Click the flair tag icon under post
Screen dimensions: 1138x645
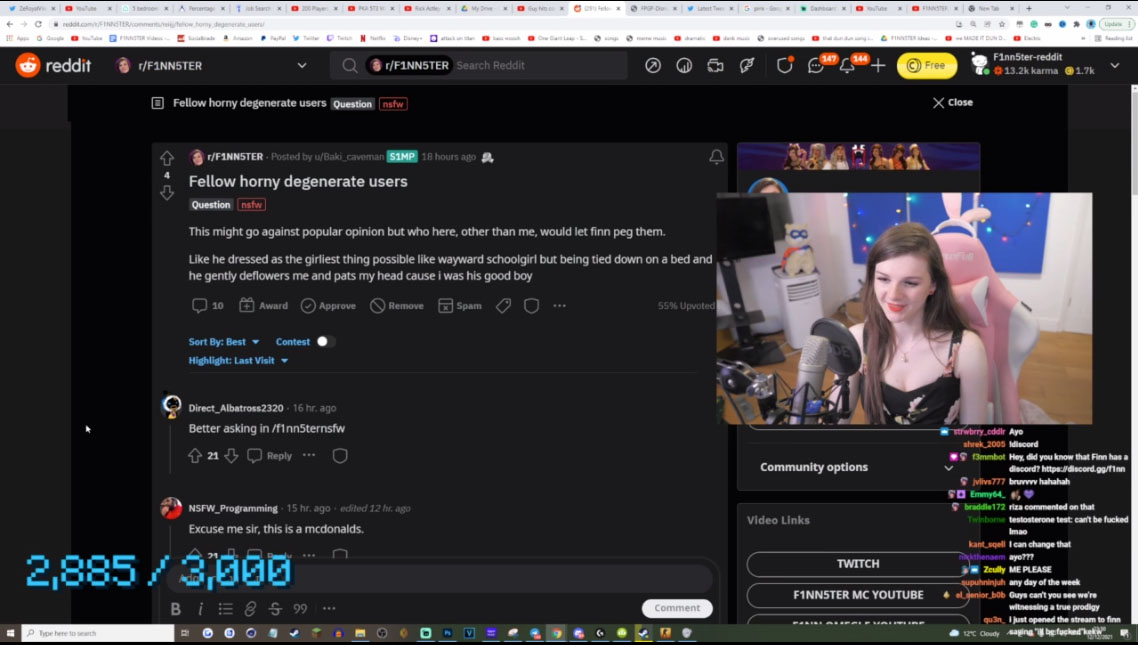coord(503,306)
